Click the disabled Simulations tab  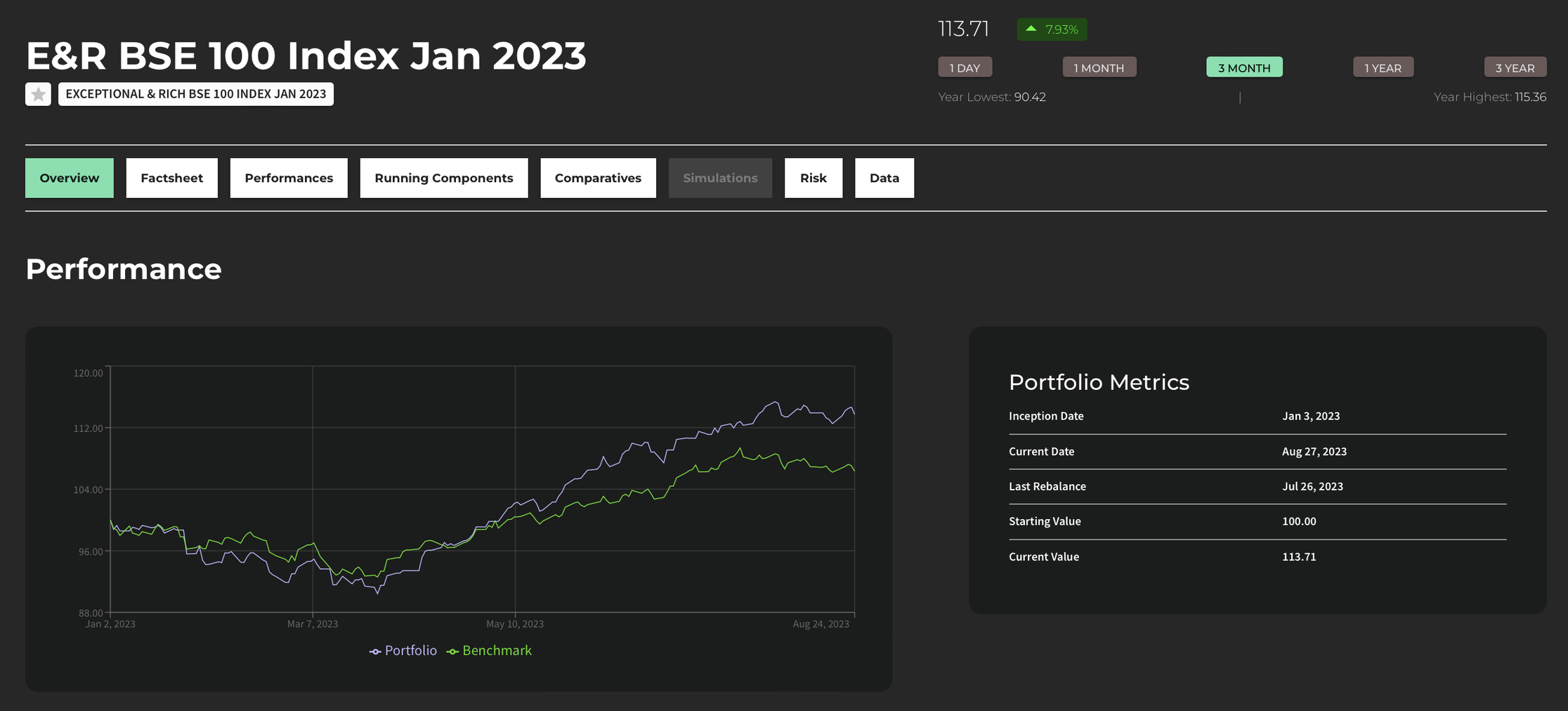pos(720,178)
